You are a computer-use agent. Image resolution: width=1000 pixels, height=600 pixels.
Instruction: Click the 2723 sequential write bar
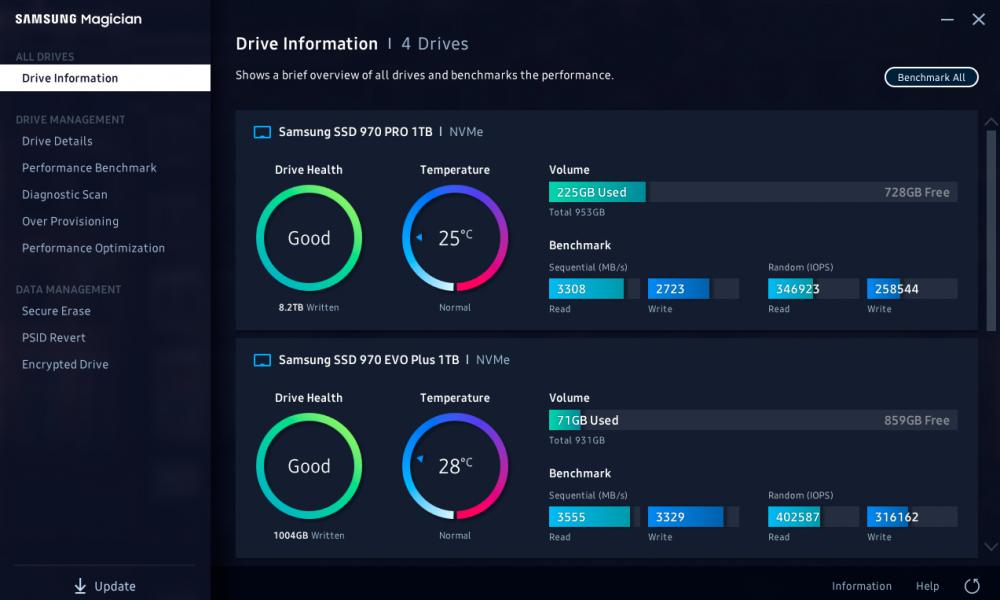point(693,289)
